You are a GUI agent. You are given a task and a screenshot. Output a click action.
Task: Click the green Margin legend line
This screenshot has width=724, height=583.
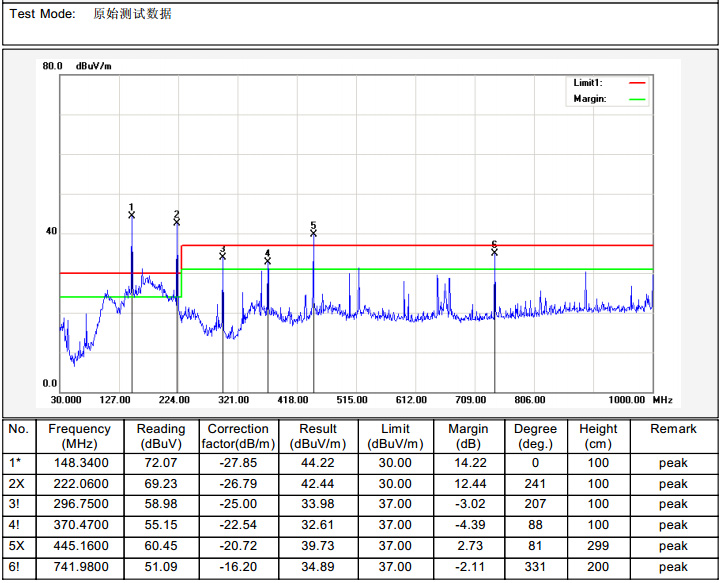(x=636, y=99)
